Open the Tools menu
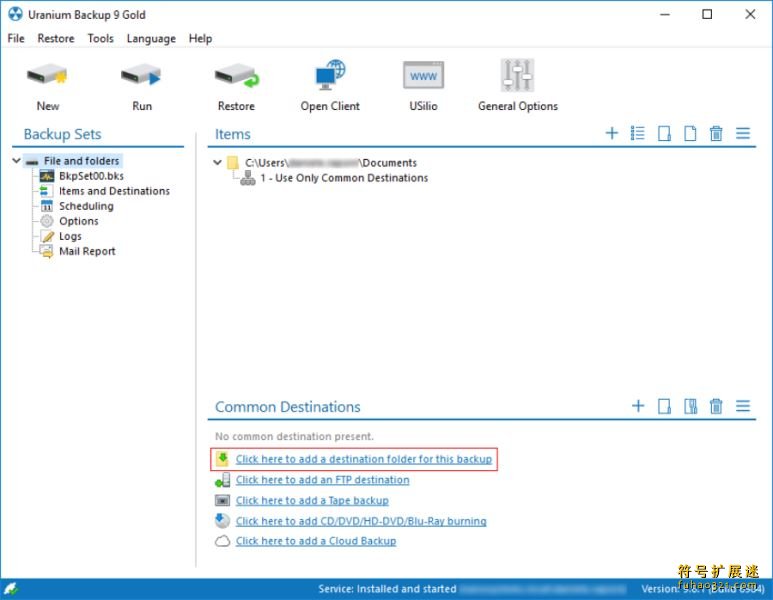The height and width of the screenshot is (600, 773). 101,38
